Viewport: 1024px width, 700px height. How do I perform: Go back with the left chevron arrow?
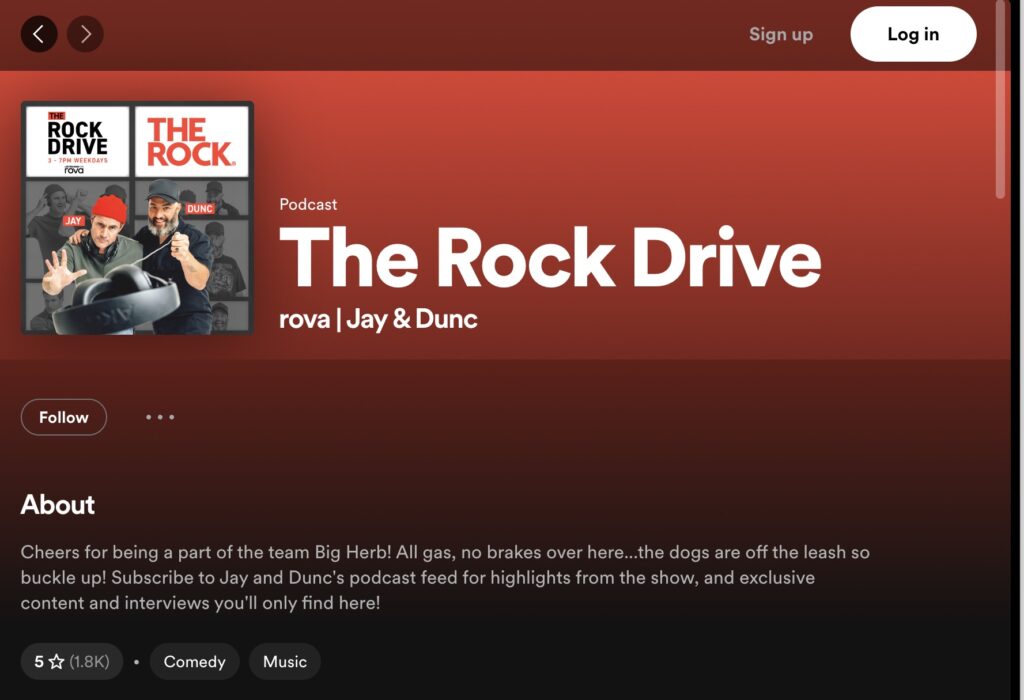[x=39, y=34]
